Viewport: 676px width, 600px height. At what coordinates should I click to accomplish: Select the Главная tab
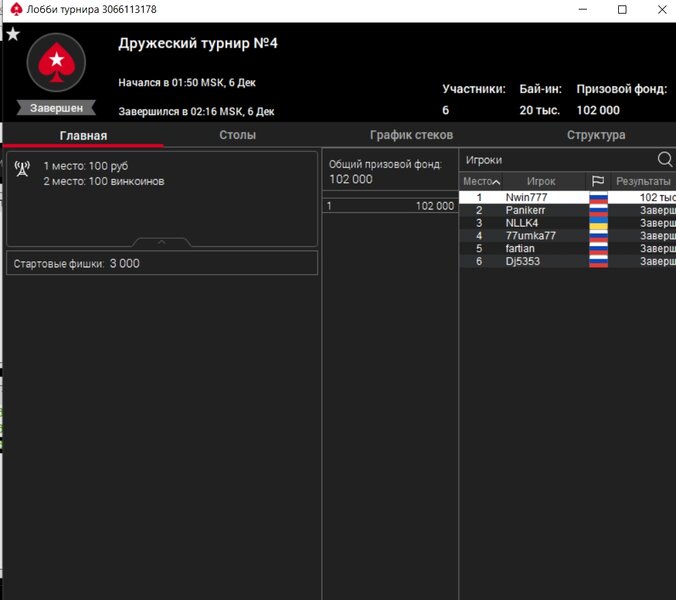coord(83,135)
